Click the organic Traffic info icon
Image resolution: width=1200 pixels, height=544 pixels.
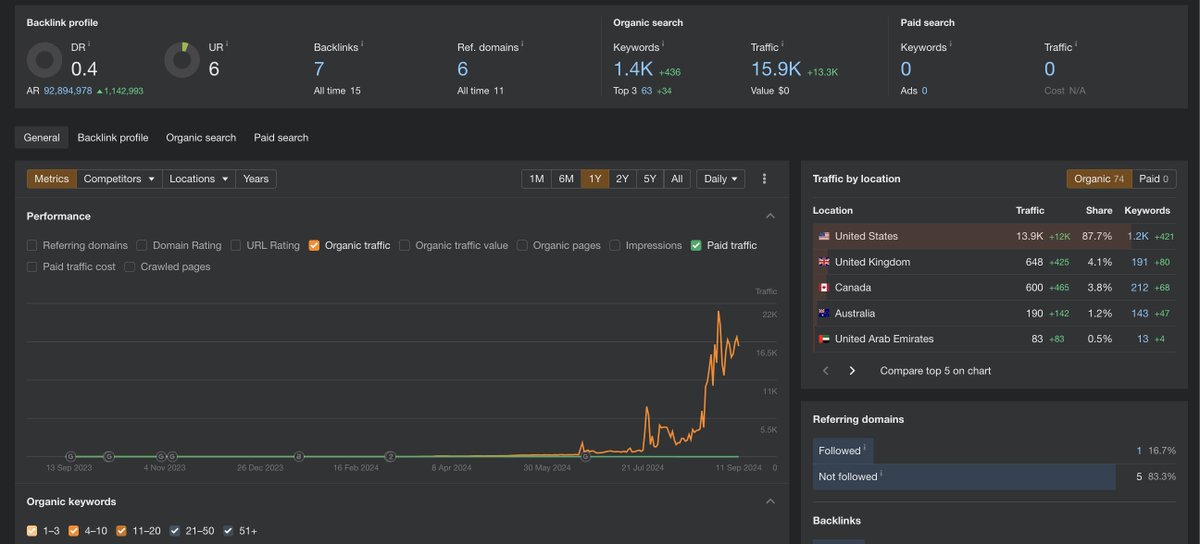[783, 44]
